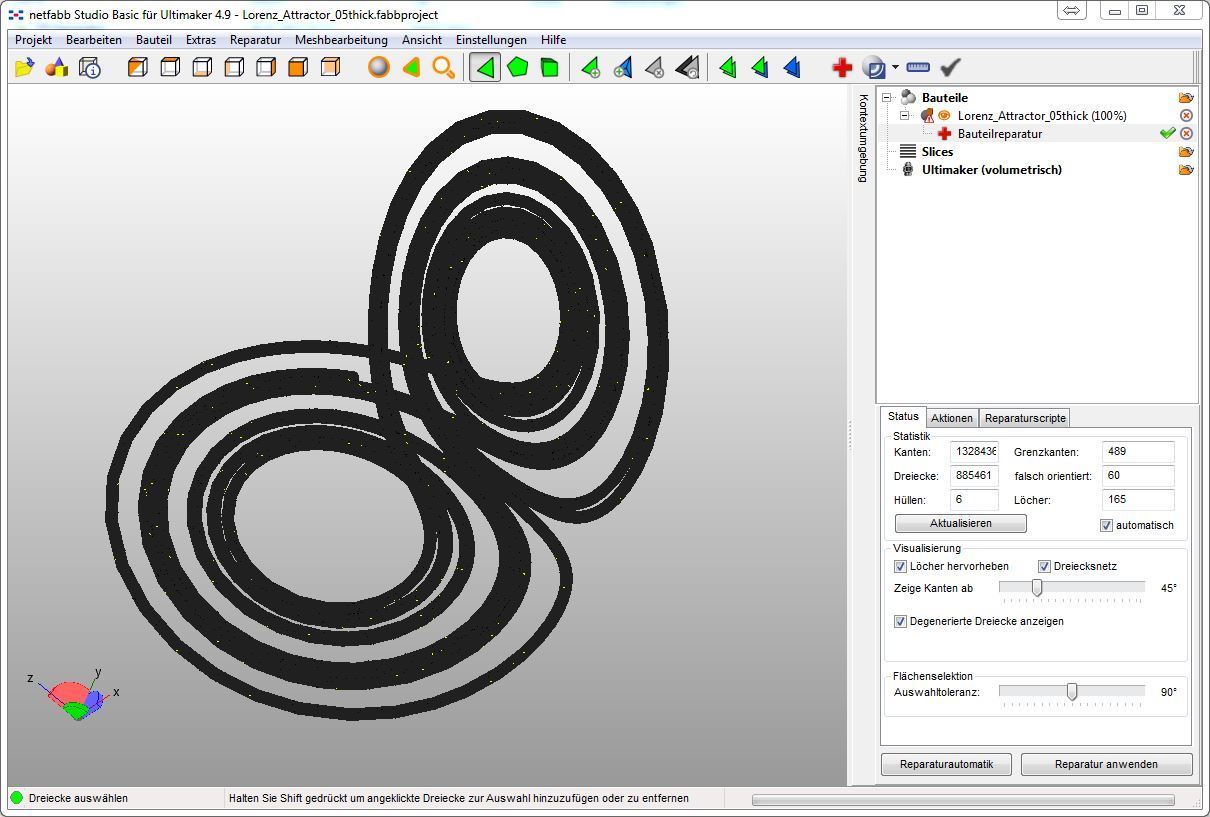Collapse the Lorenz_Attractor_05thick tree node
The image size is (1210, 817).
click(905, 116)
